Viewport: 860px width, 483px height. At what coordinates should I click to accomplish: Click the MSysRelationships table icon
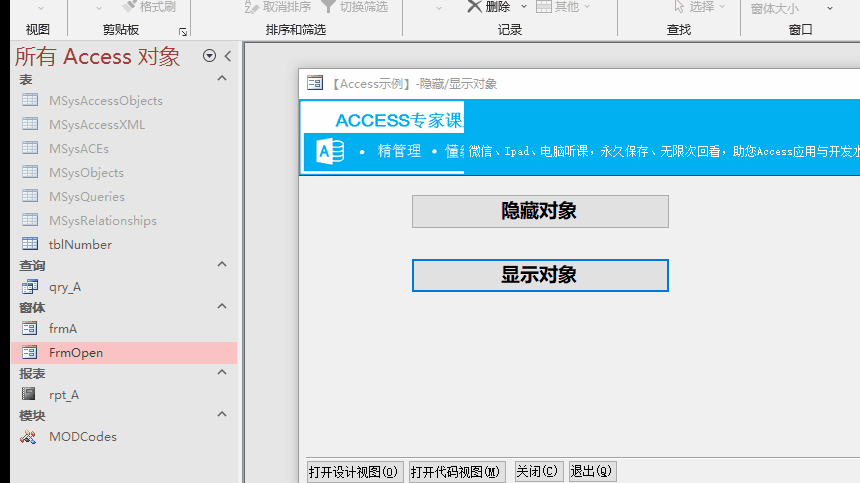point(30,220)
